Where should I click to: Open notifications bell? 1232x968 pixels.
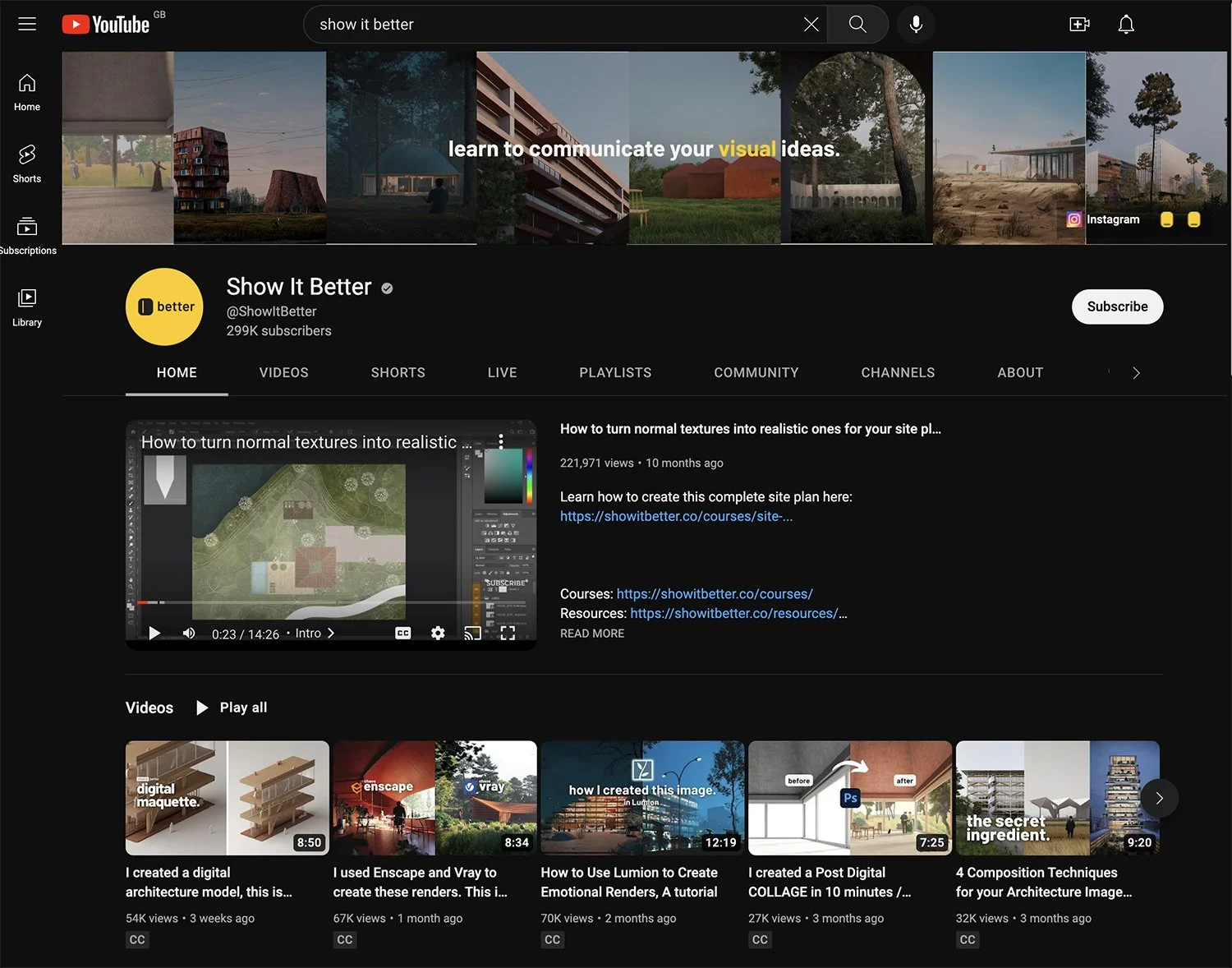[x=1126, y=25]
